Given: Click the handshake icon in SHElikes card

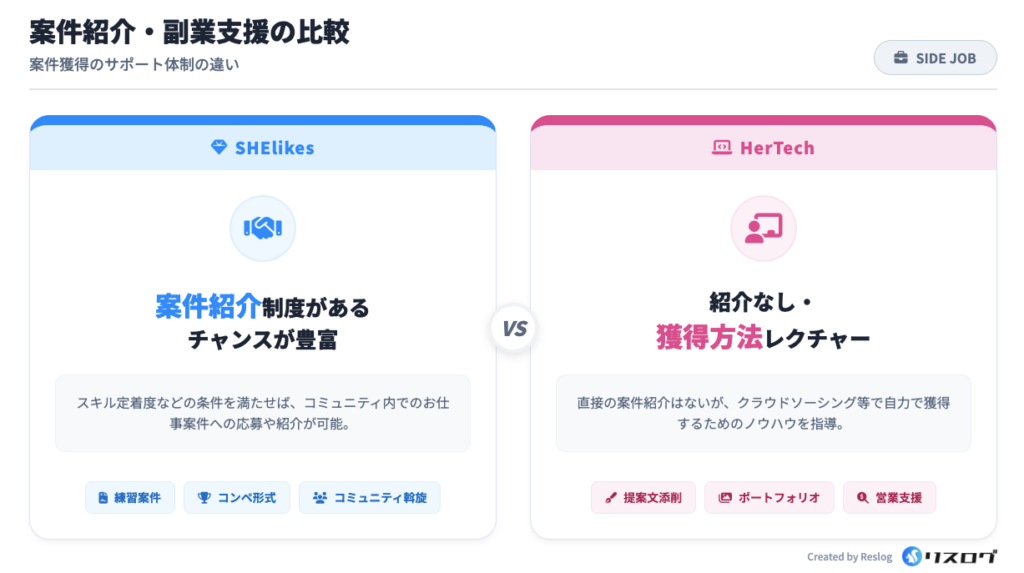Looking at the screenshot, I should coord(263,229).
